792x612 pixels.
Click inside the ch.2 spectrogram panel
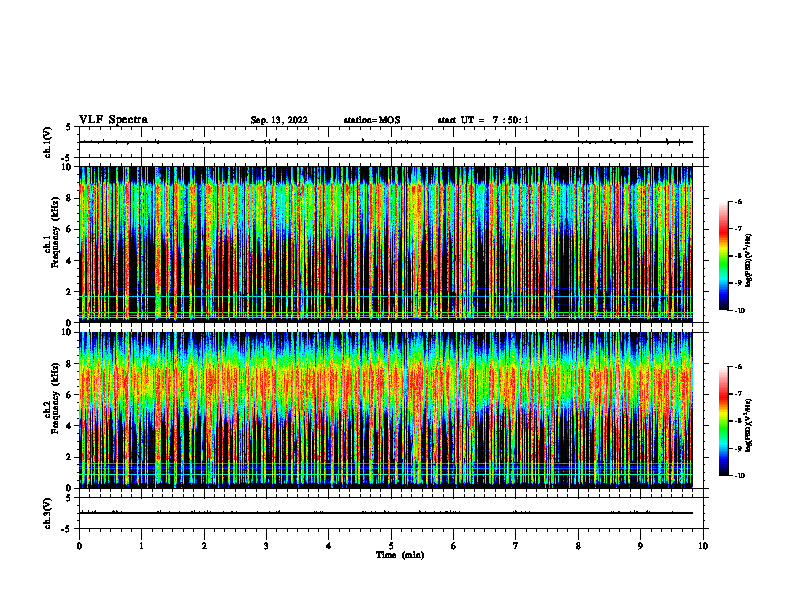(x=386, y=410)
